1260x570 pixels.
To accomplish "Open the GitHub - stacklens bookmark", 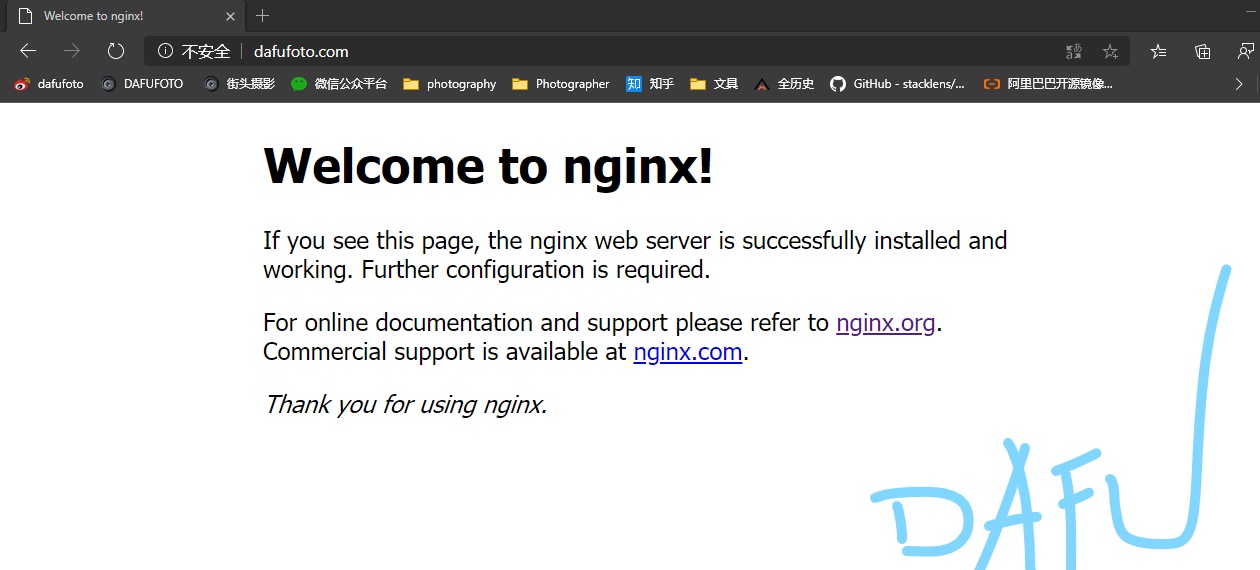I will (x=898, y=84).
